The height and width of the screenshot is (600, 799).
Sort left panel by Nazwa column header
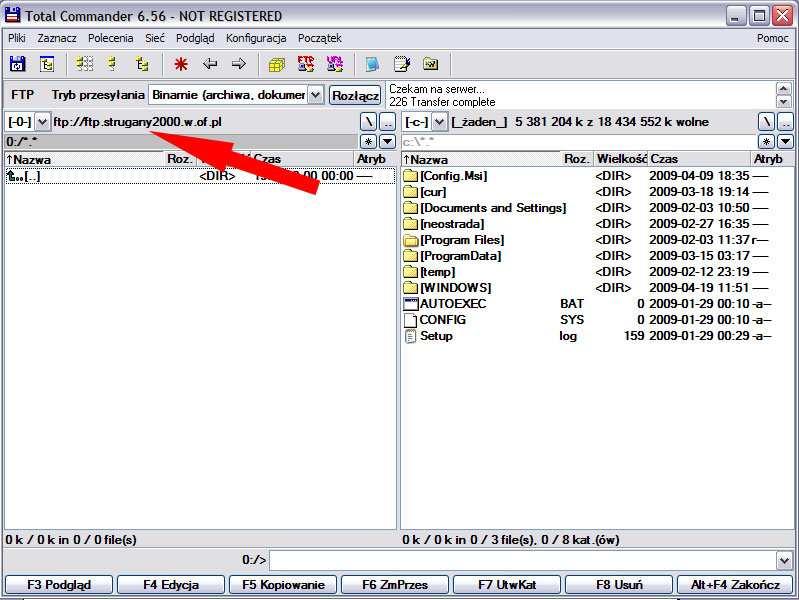pyautogui.click(x=85, y=159)
